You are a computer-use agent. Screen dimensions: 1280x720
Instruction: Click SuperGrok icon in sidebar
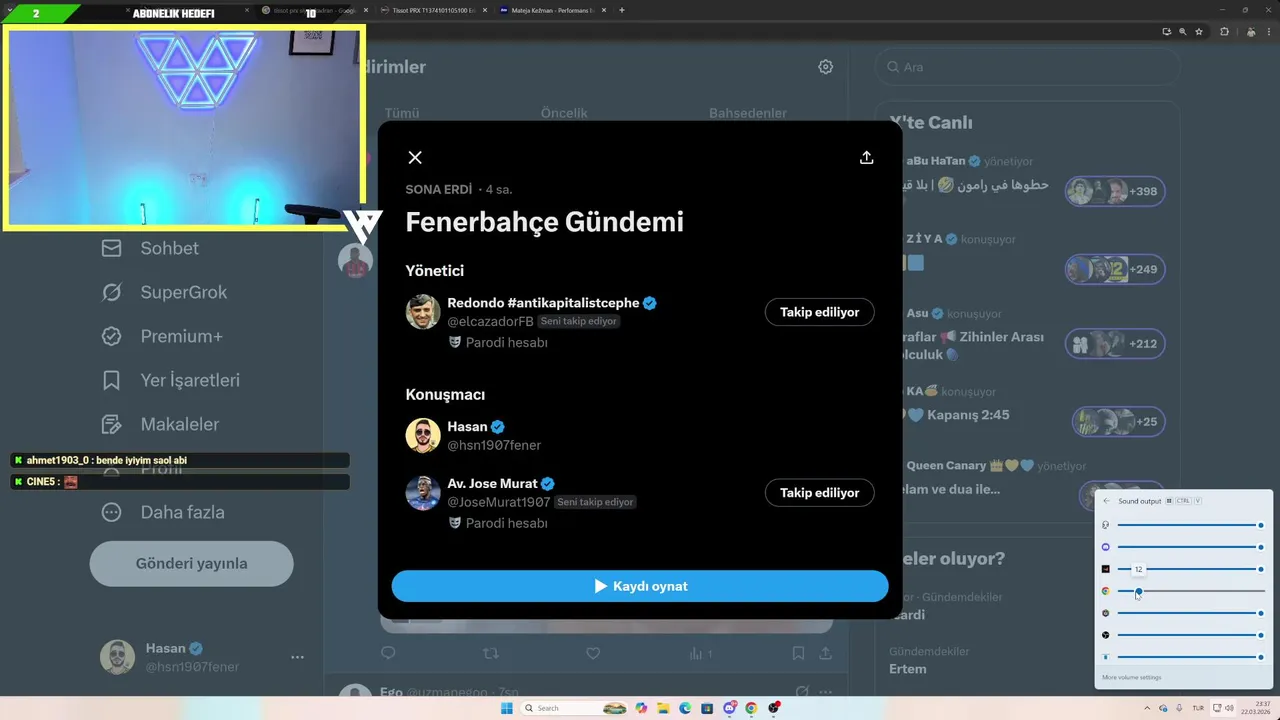click(x=112, y=292)
